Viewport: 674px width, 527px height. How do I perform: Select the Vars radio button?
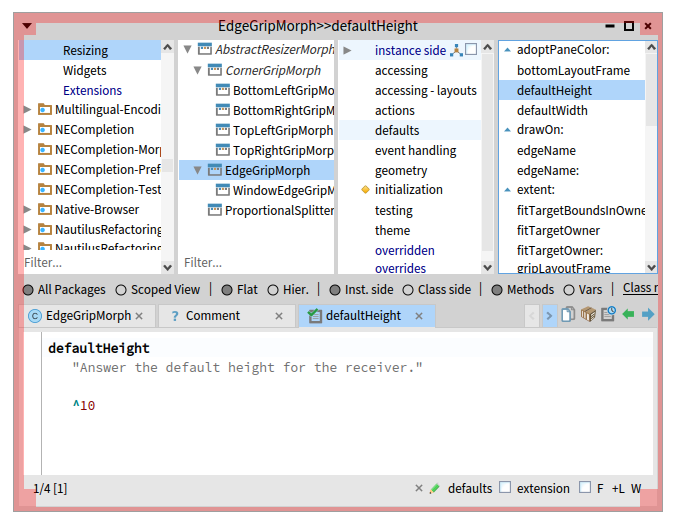(569, 291)
